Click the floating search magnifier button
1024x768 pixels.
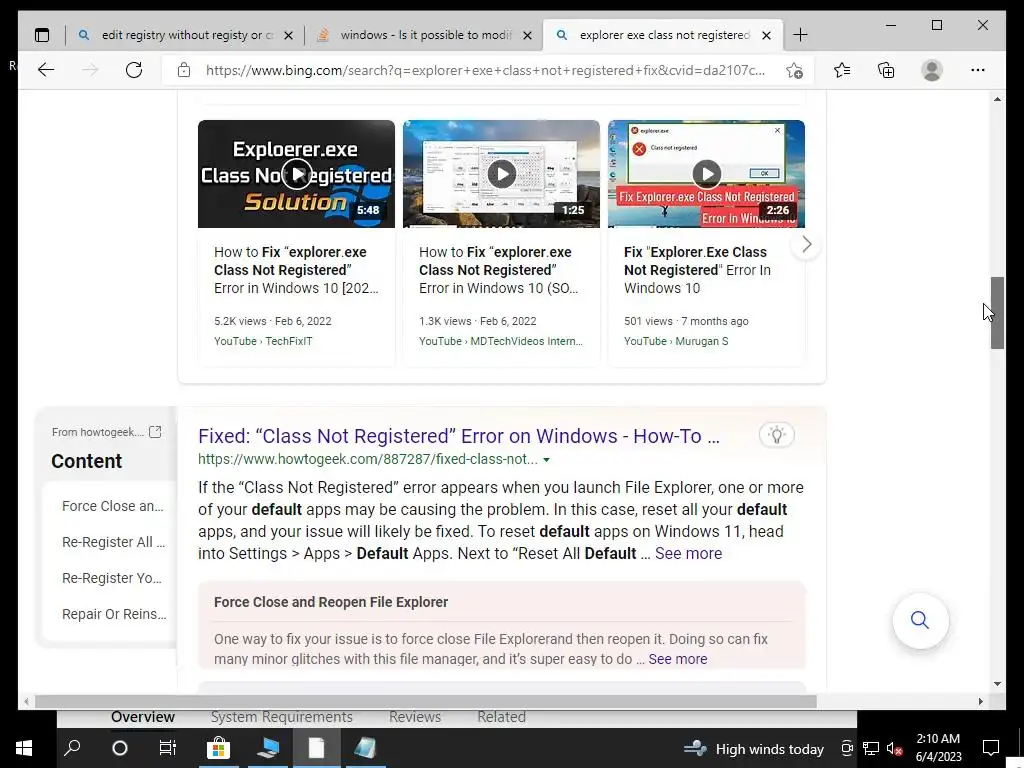[x=920, y=620]
